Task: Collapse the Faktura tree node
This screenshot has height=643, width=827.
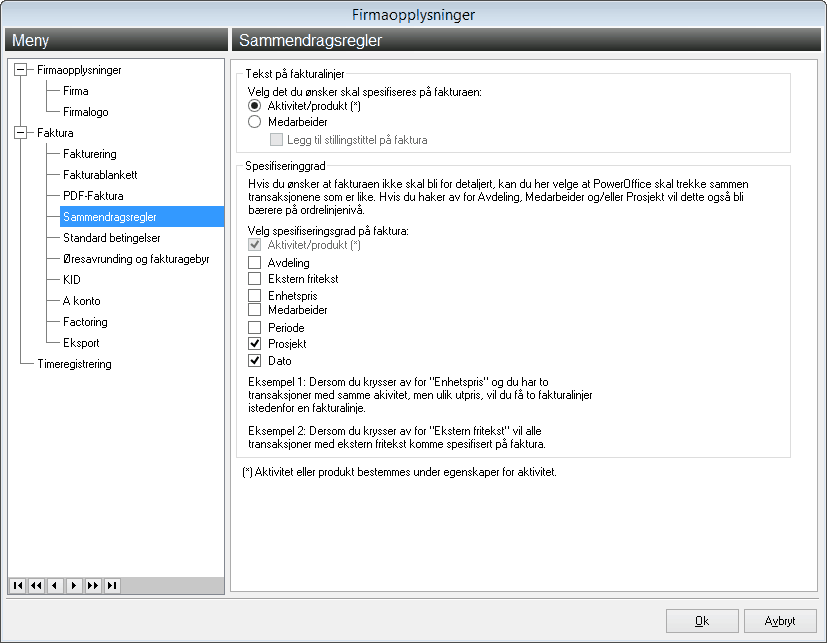Action: (x=21, y=133)
